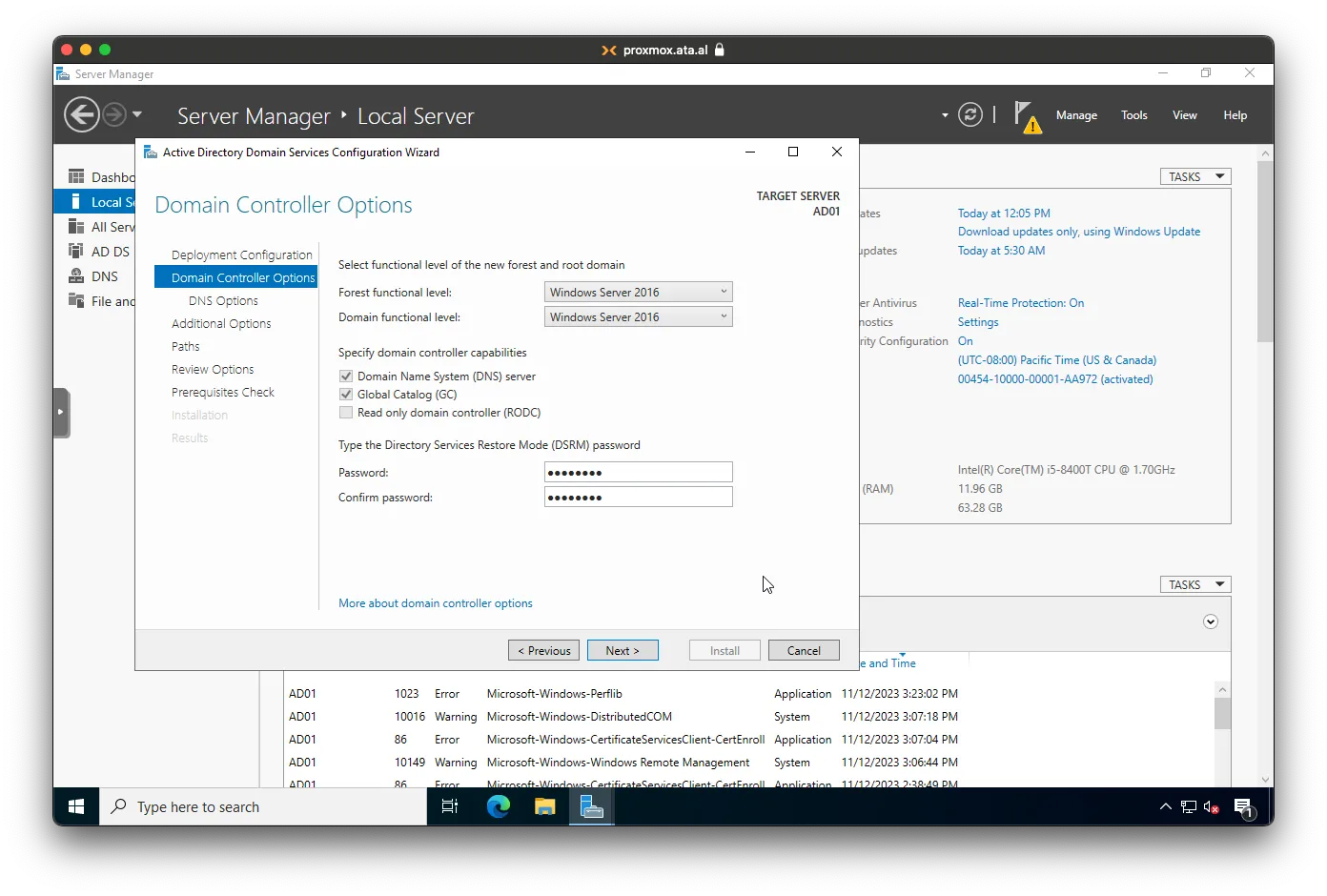This screenshot has height=896, width=1327.
Task: Click the Server Manager main vertical scrollbar
Action: click(1266, 253)
